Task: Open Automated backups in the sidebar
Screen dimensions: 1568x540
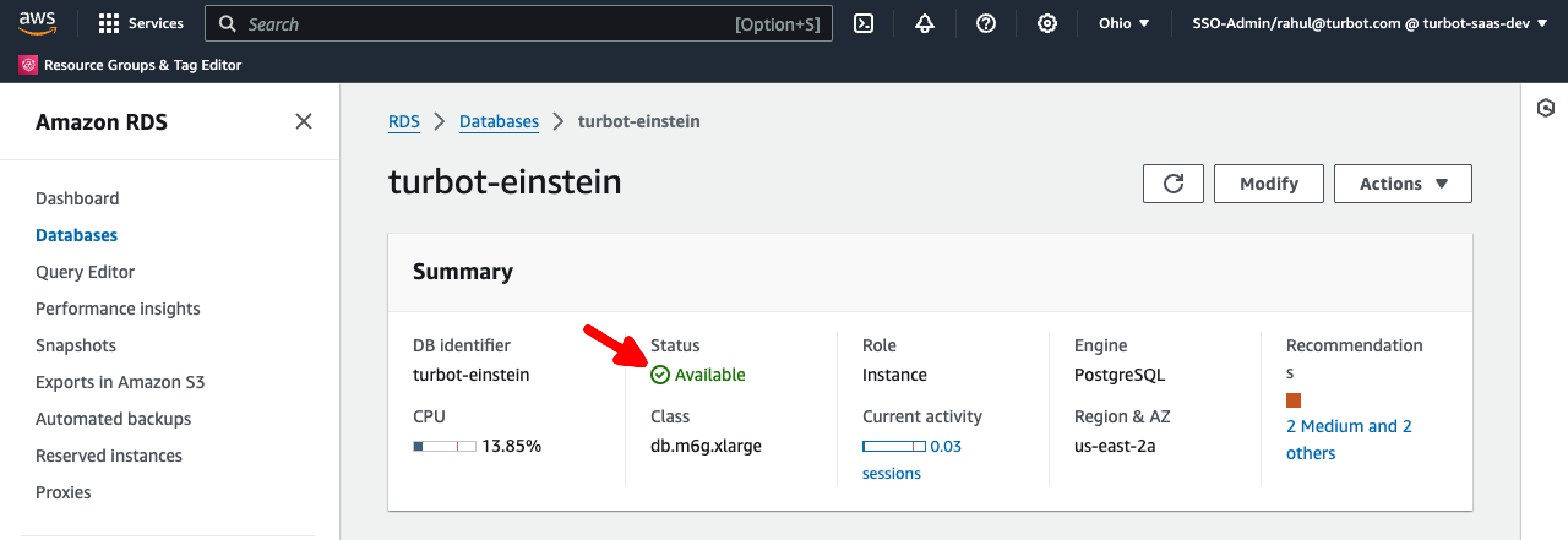Action: click(x=113, y=419)
